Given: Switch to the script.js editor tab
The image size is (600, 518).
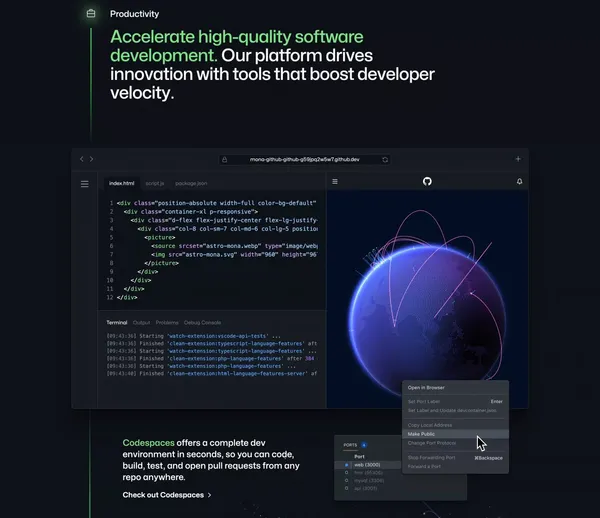Looking at the screenshot, I should pyautogui.click(x=155, y=183).
